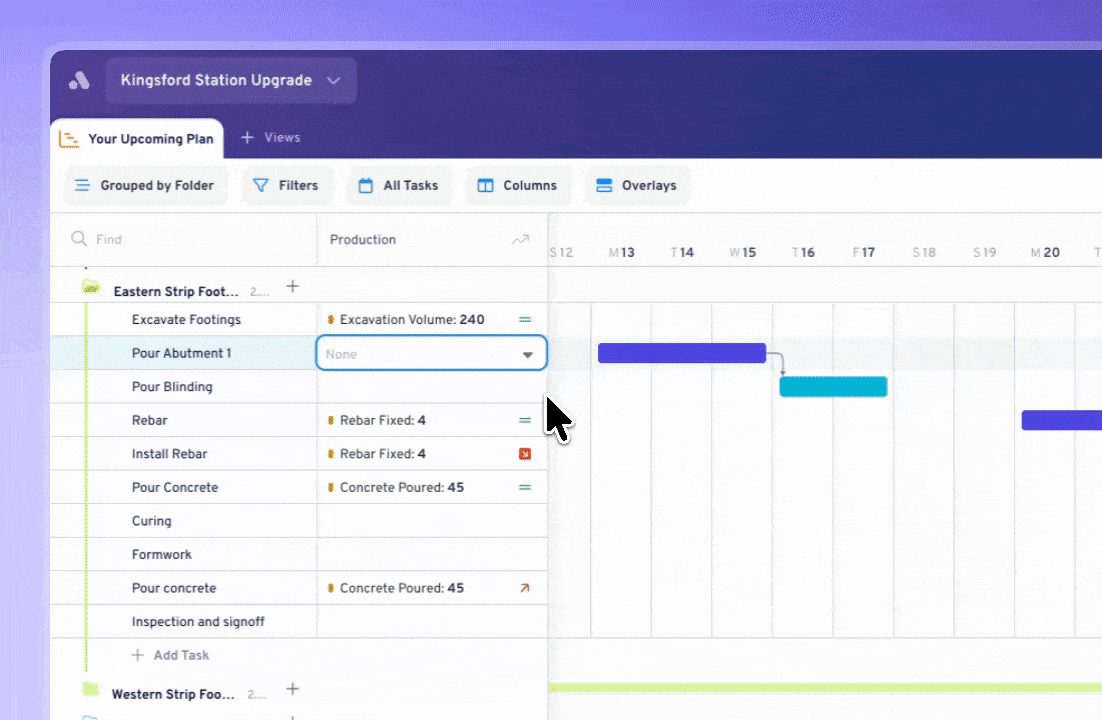Image resolution: width=1102 pixels, height=720 pixels.
Task: Add an item to the Eastern Strip Footing folder
Action: (x=293, y=286)
